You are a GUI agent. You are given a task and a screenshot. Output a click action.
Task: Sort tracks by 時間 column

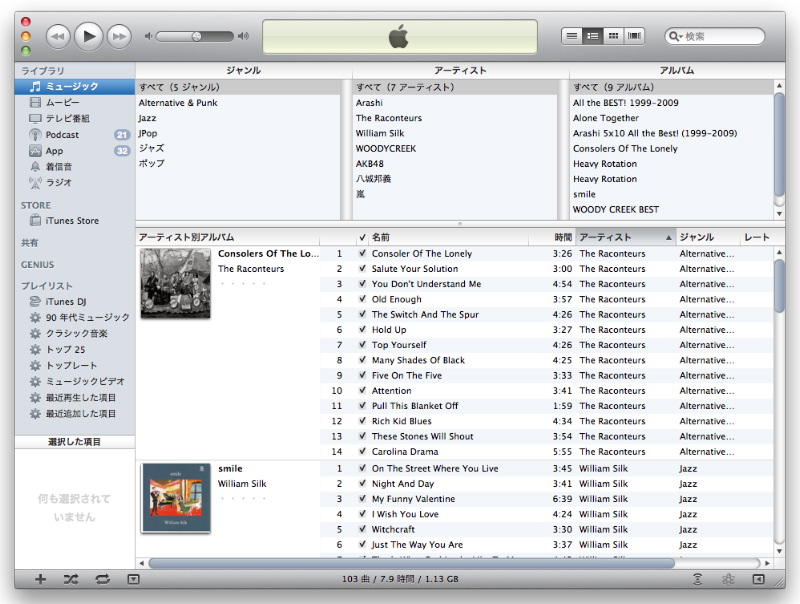click(x=553, y=237)
